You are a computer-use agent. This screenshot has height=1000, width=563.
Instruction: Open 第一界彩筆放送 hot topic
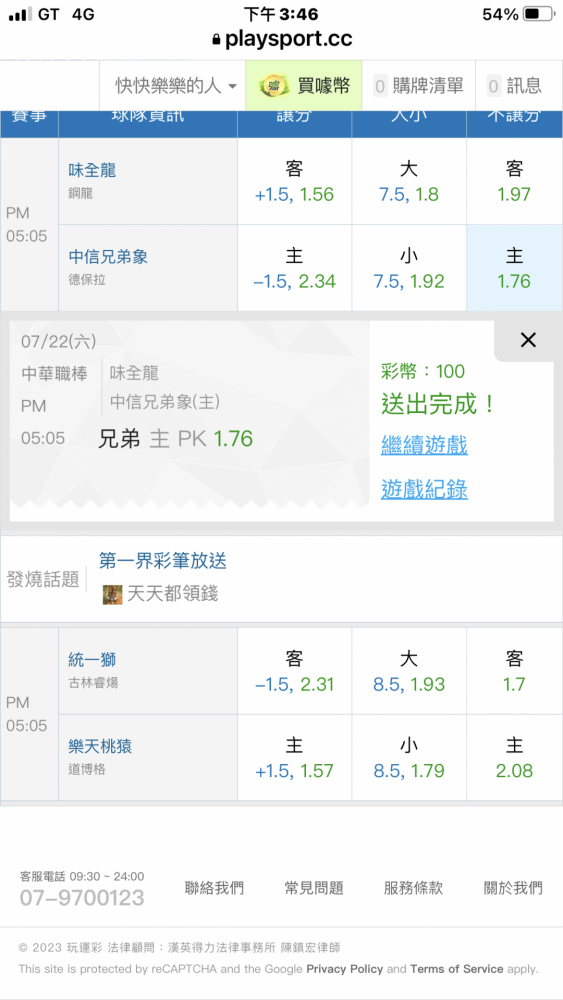tap(163, 561)
